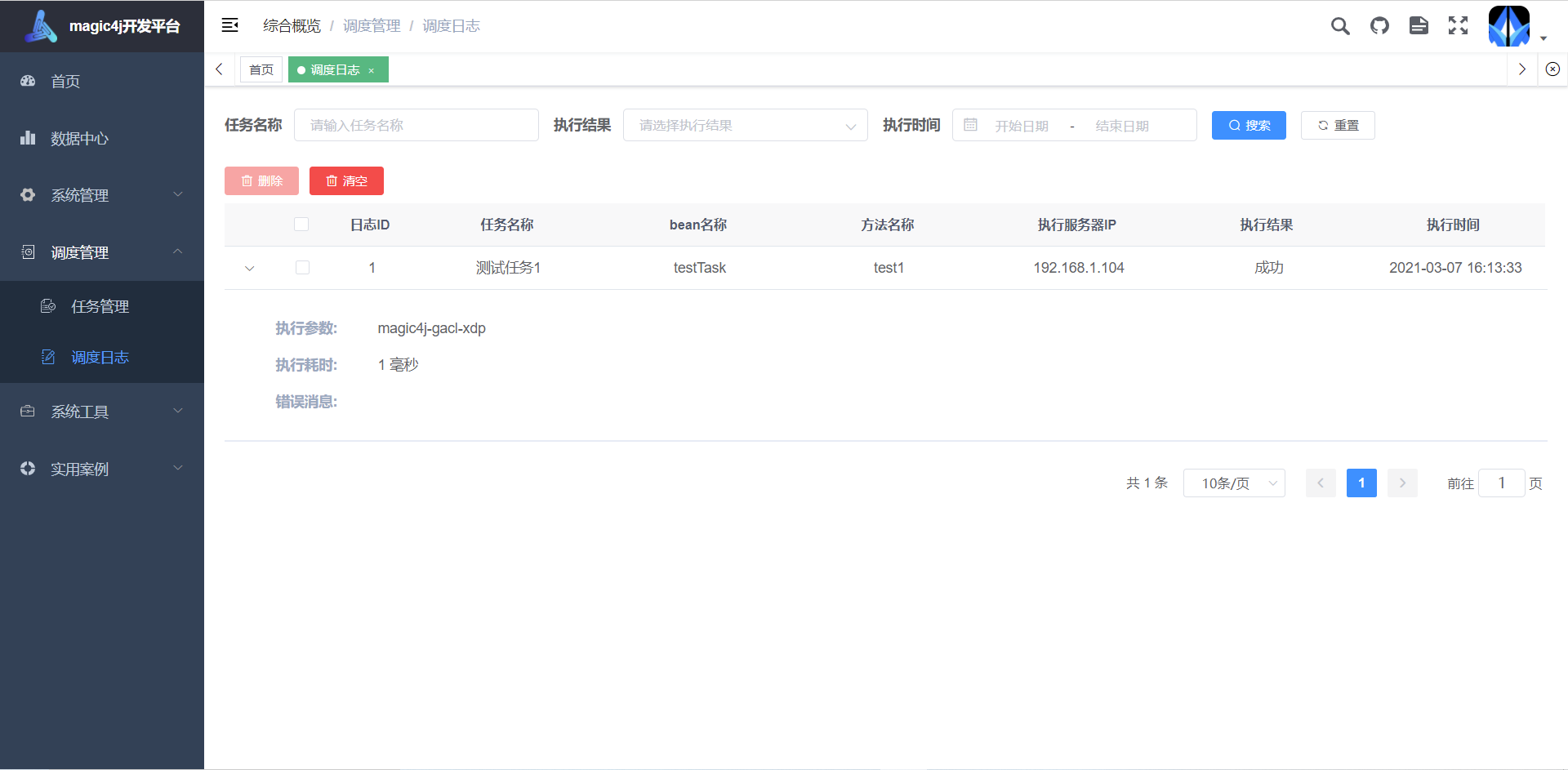Open the GitHub repository icon
Image resolution: width=1568 pixels, height=770 pixels.
[x=1379, y=26]
